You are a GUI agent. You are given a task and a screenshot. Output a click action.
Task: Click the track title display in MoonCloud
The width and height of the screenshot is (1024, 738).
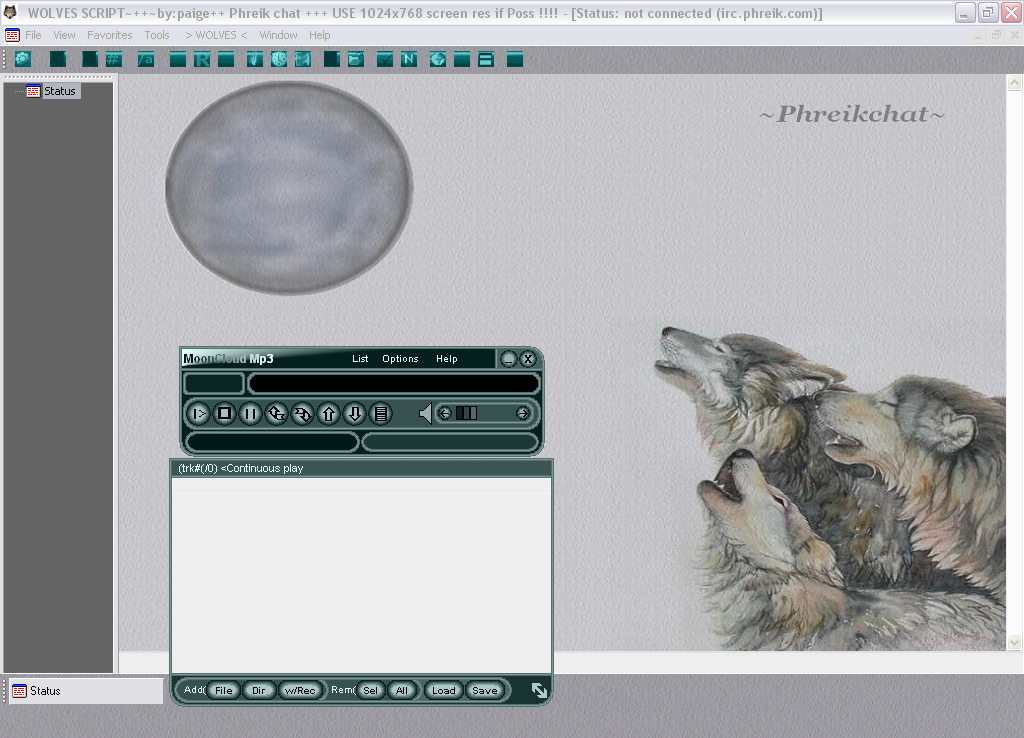point(394,383)
